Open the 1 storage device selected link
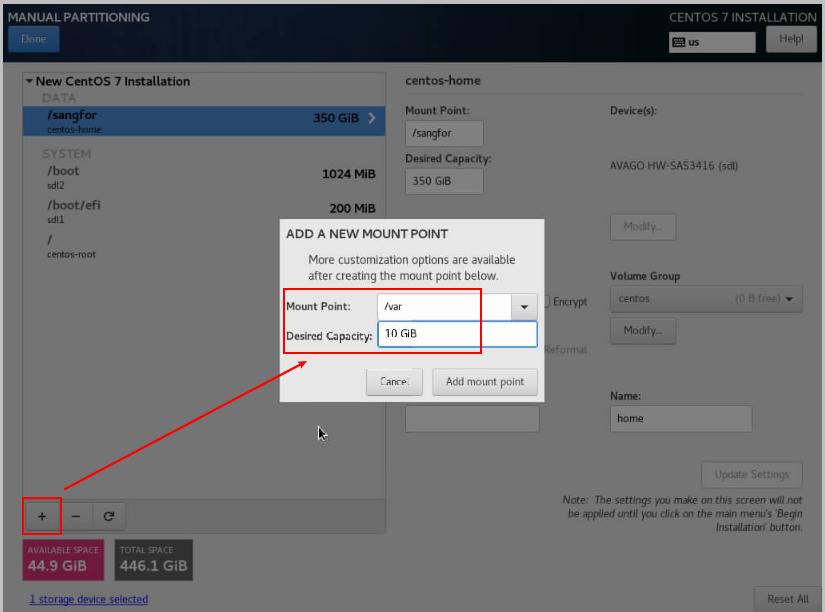Screen dimensions: 825x612 click(x=88, y=599)
